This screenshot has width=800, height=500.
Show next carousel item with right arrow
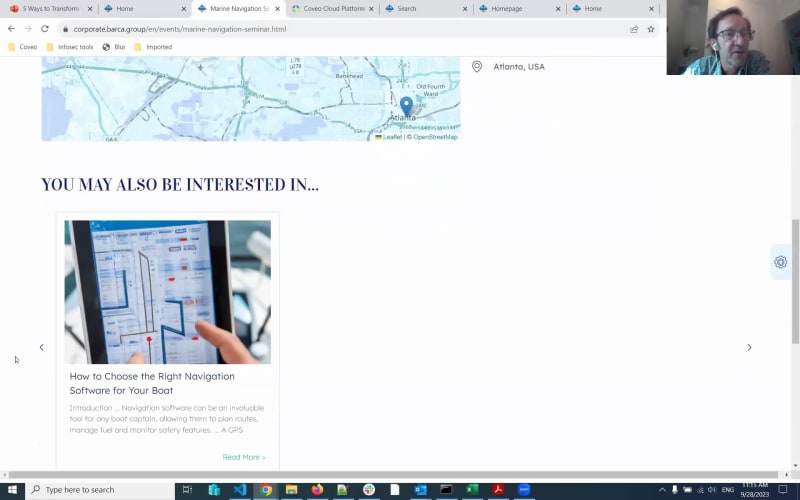click(749, 347)
